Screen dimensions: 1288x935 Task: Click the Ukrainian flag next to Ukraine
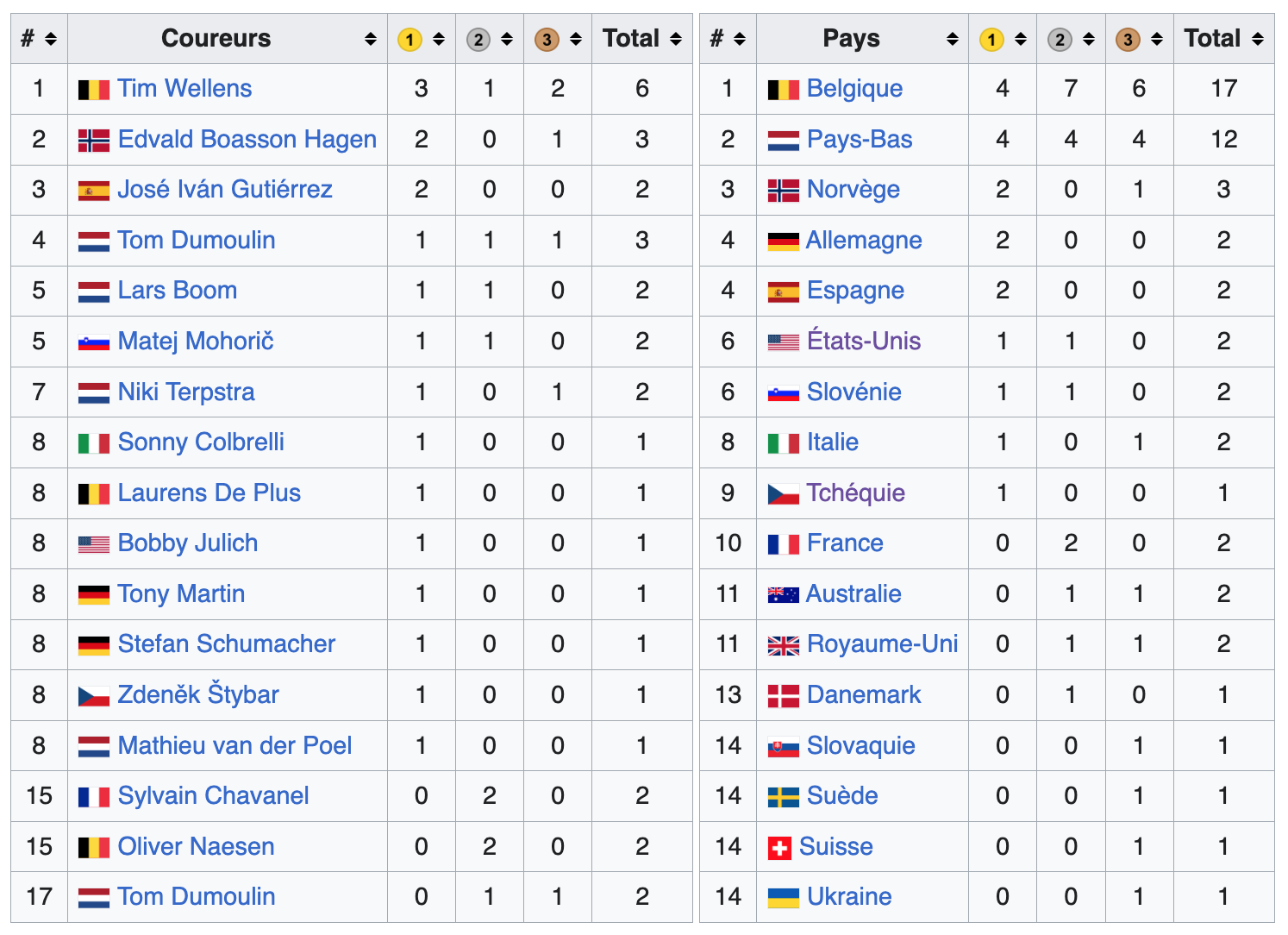pos(783,898)
